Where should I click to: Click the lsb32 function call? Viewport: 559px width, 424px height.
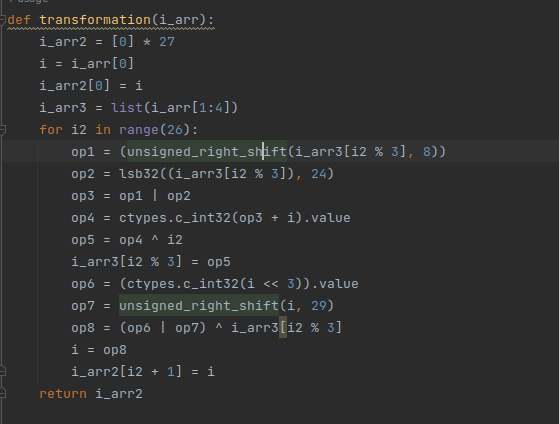139,174
